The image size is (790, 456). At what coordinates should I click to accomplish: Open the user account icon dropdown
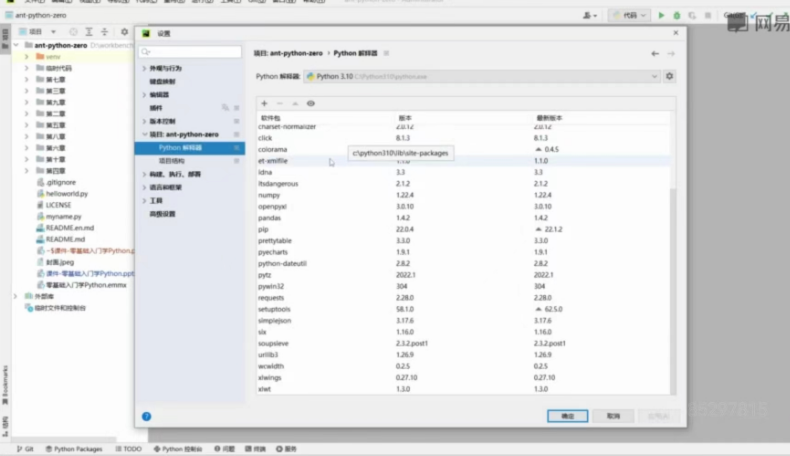589,16
